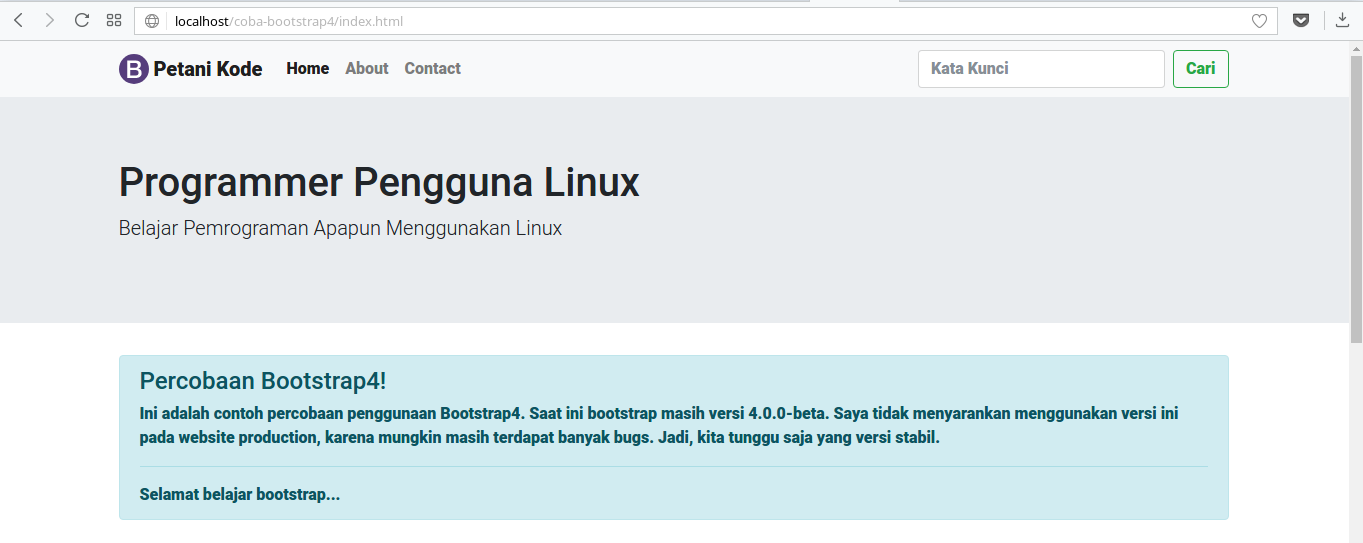This screenshot has width=1363, height=543.
Task: Open the Contact nav item
Action: [x=432, y=69]
